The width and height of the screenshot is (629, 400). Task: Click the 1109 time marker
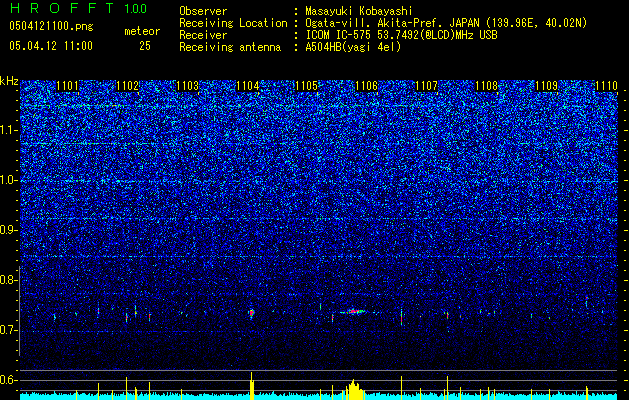[546, 86]
